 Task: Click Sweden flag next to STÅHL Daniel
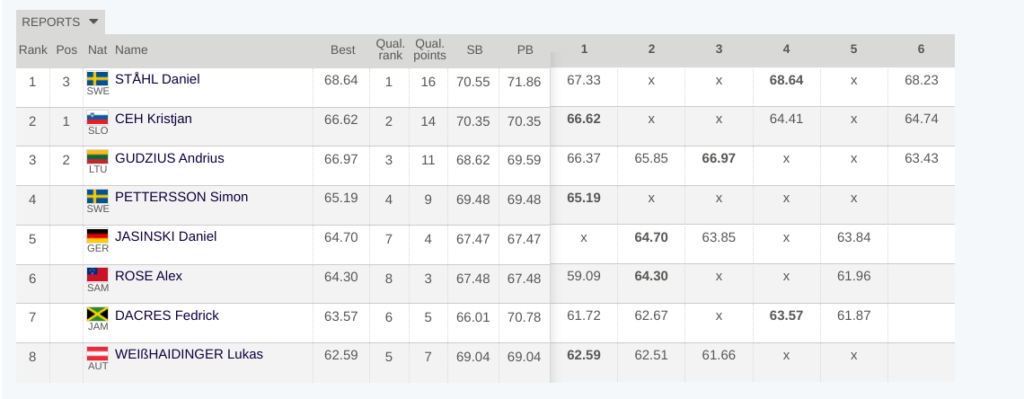coord(97,79)
